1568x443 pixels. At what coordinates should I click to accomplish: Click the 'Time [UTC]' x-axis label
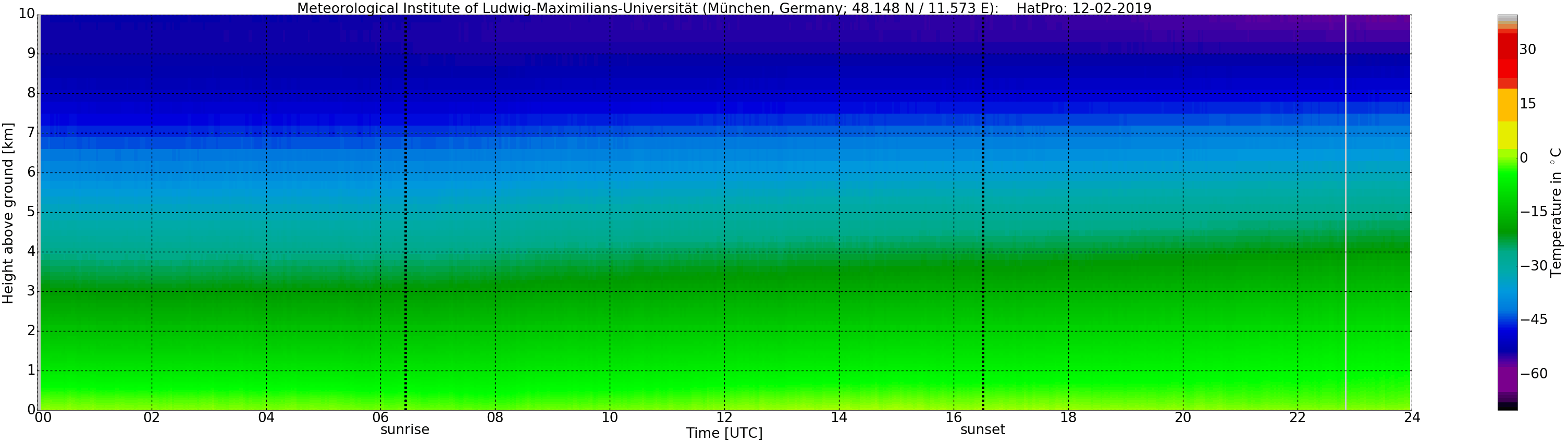pos(724,433)
